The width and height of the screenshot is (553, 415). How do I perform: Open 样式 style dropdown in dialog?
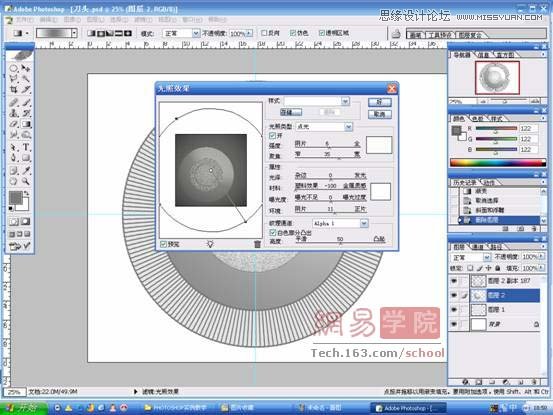coord(345,101)
